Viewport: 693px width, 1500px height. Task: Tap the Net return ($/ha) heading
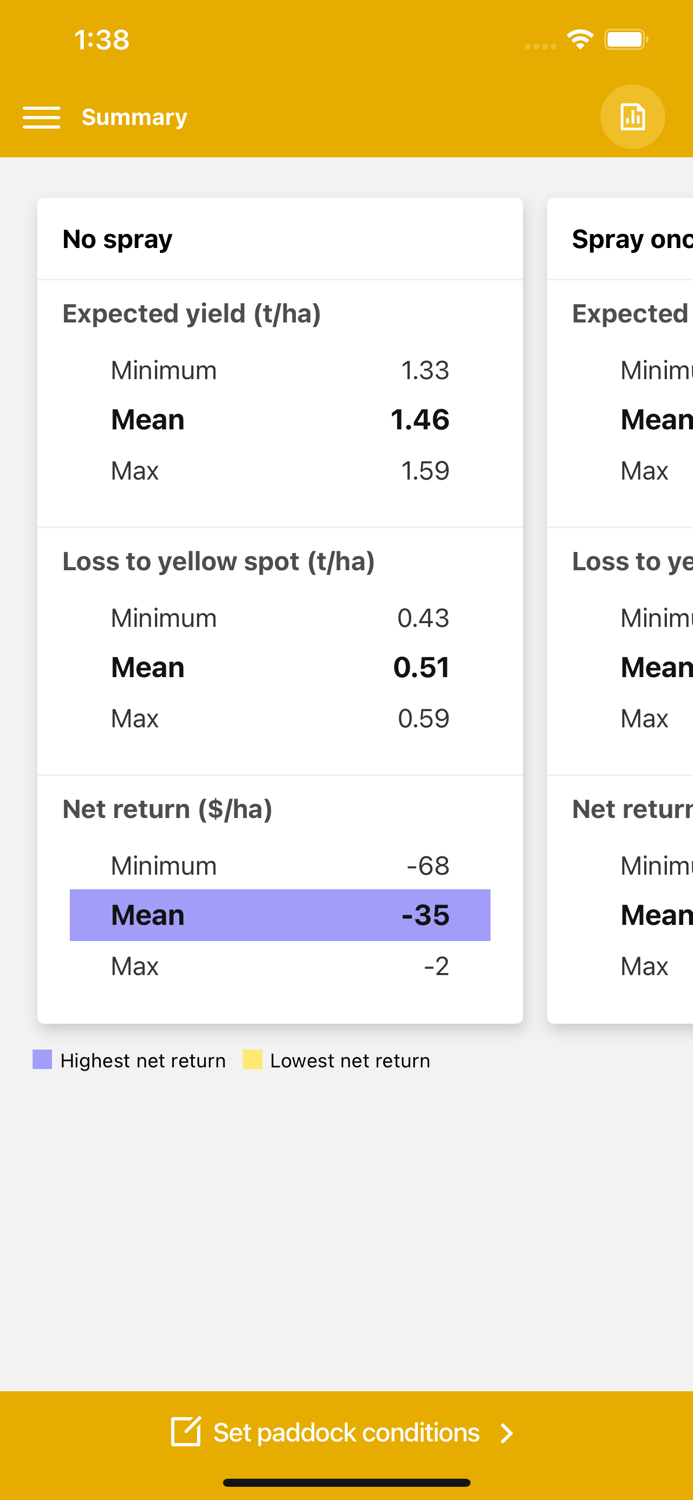[x=167, y=809]
